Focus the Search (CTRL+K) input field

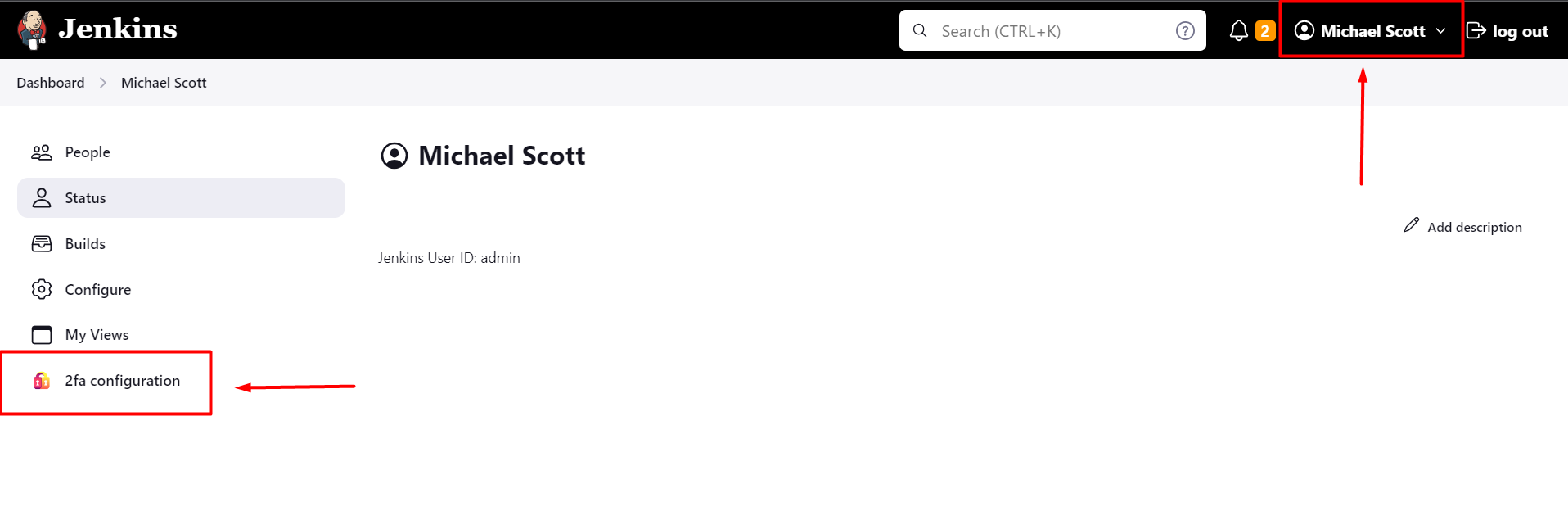click(1052, 30)
